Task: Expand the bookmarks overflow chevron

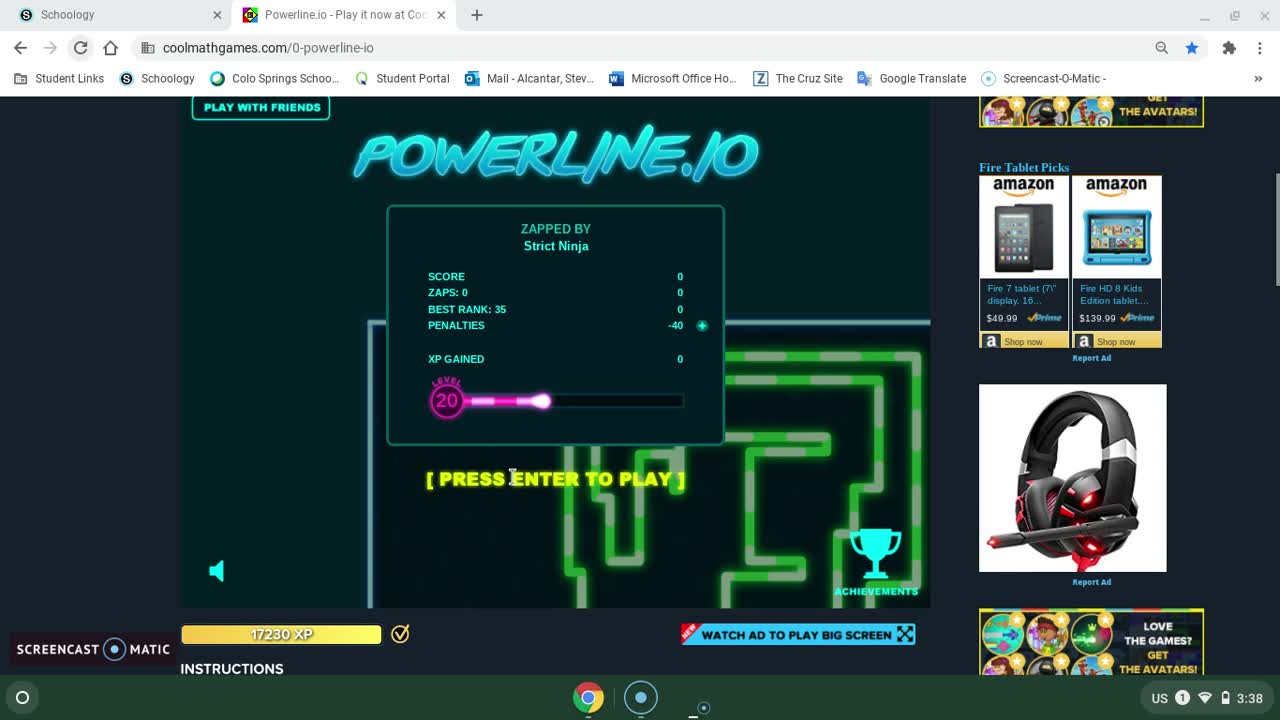Action: click(1258, 78)
